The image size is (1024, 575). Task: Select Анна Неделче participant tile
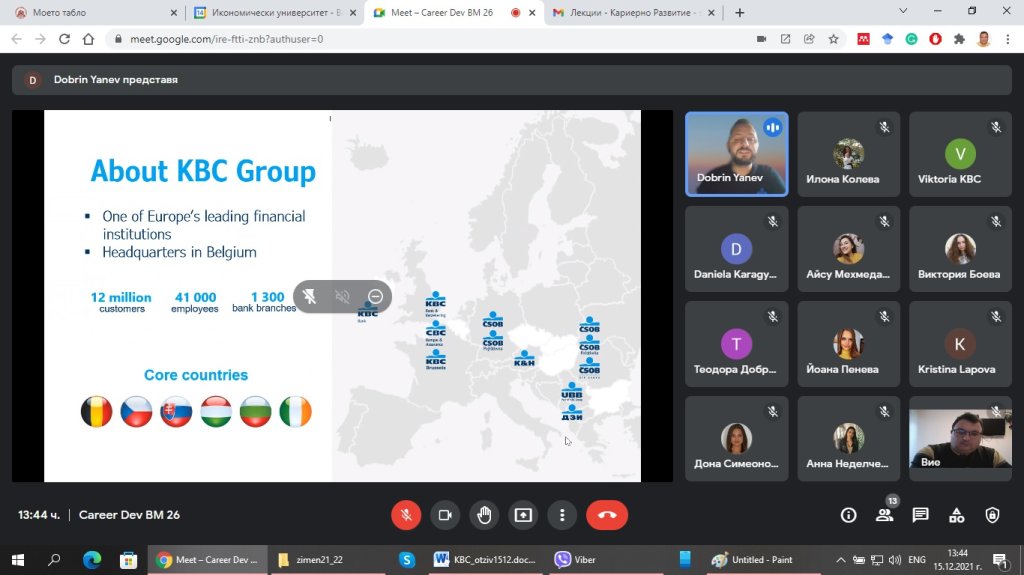(x=848, y=438)
